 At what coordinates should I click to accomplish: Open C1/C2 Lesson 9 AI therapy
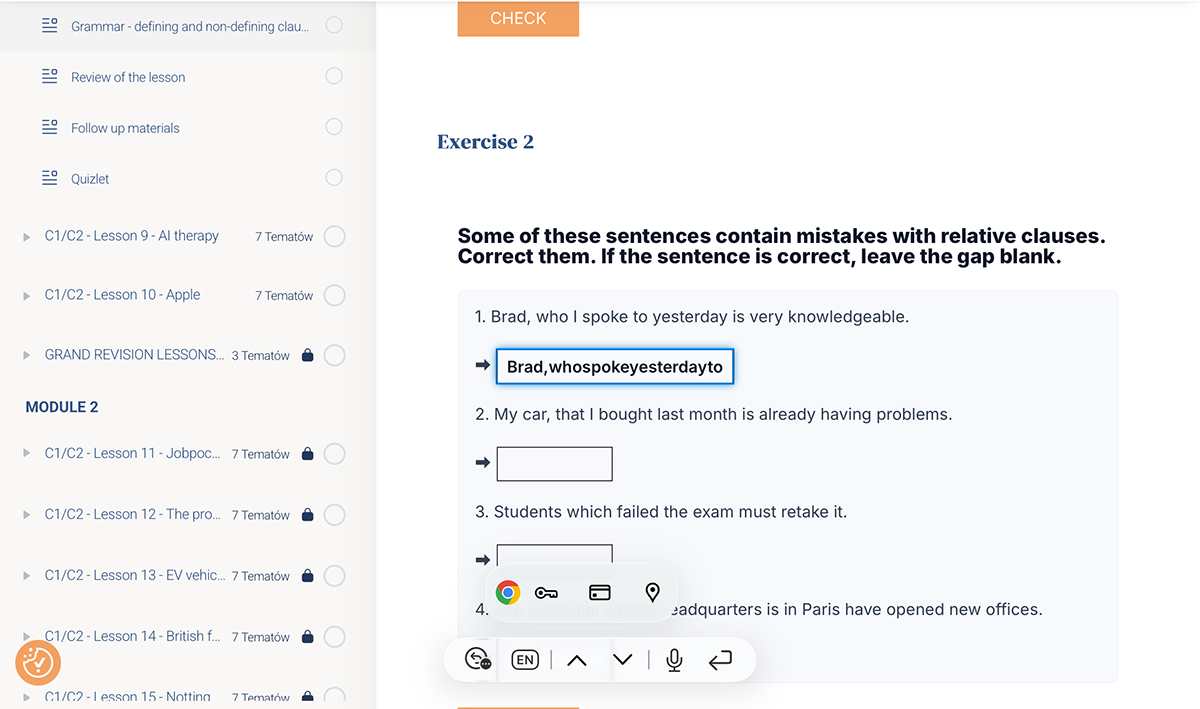point(132,236)
